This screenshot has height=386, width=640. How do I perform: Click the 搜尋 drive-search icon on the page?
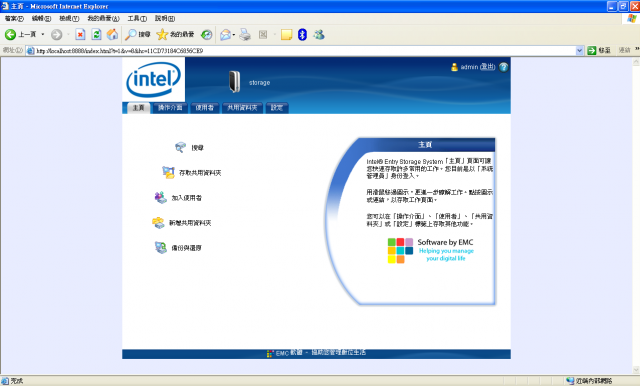180,147
